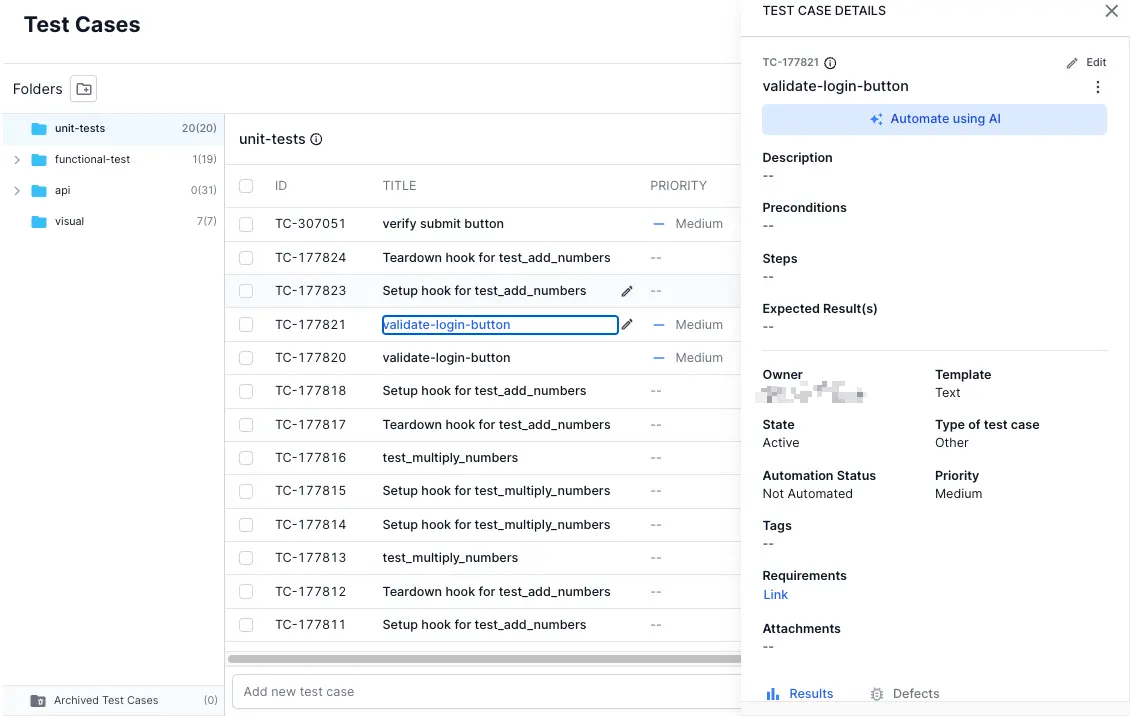Click pencil edit icon on TC-177823 row
The image size is (1130, 716).
(627, 291)
